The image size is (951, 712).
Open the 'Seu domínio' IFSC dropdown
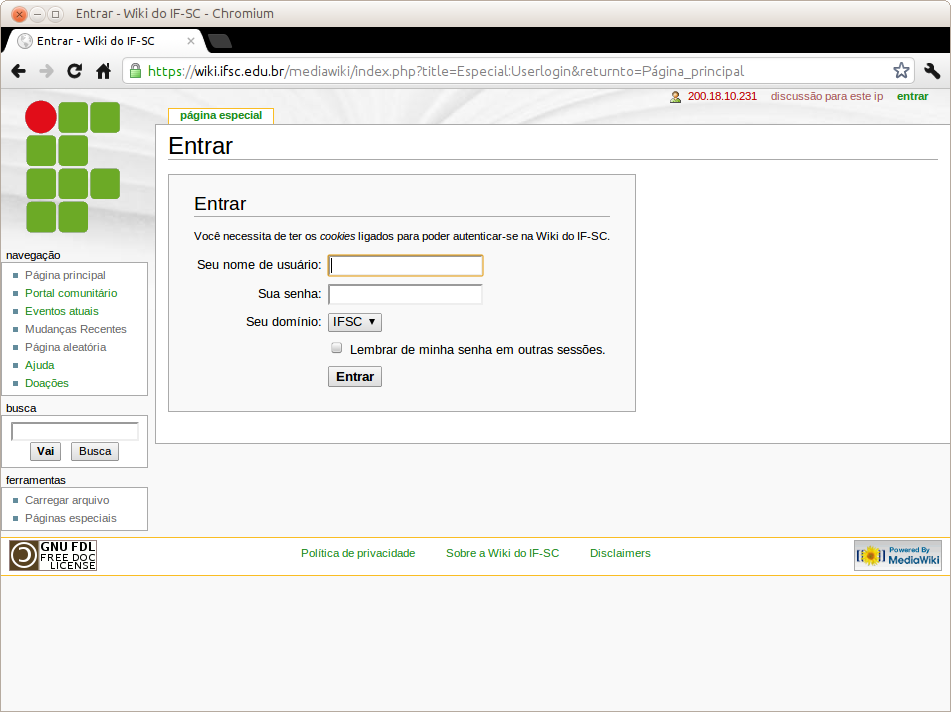(x=354, y=322)
